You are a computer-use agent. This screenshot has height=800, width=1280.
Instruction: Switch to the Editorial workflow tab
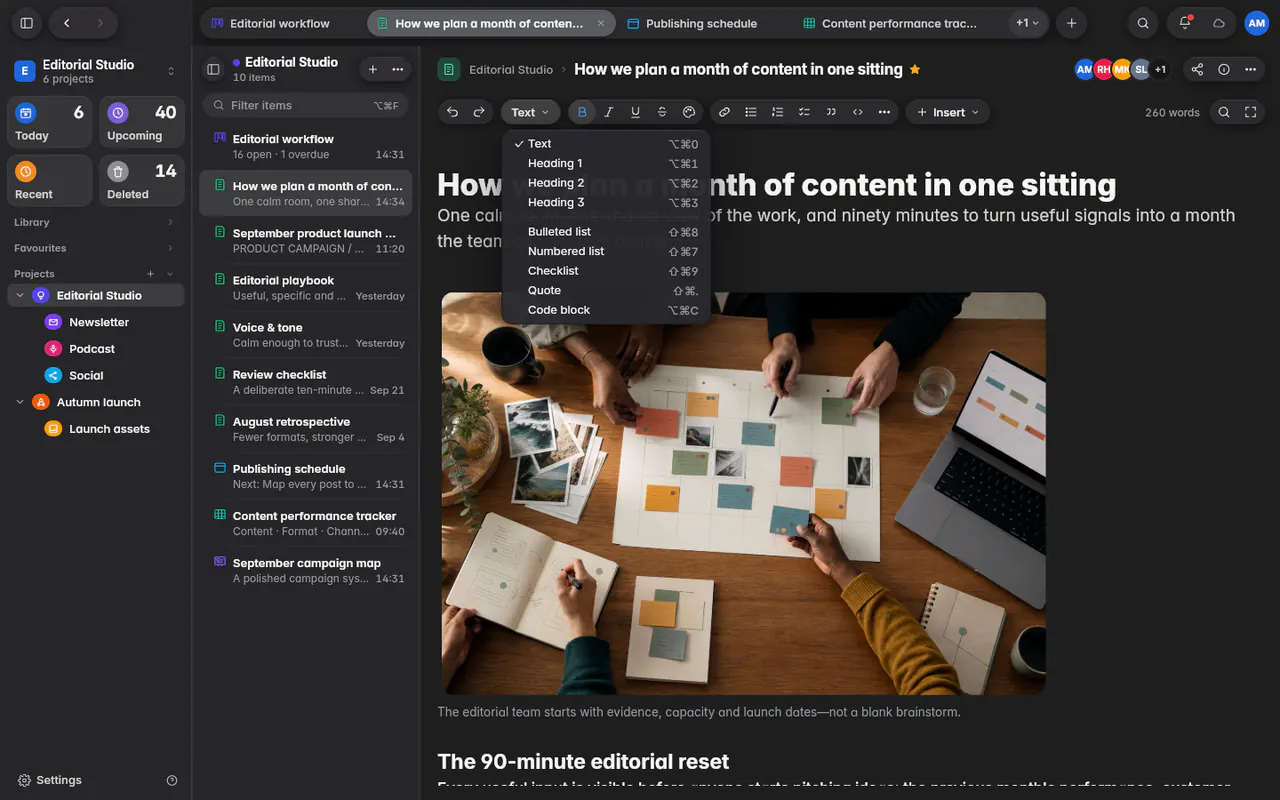(281, 23)
